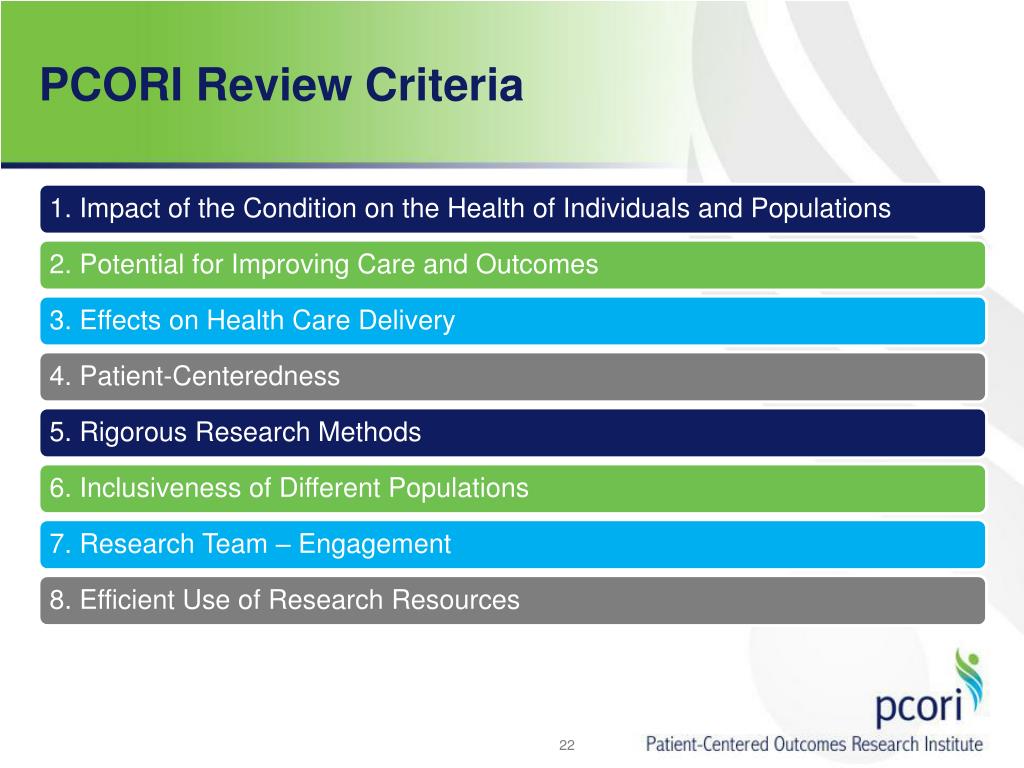Image resolution: width=1024 pixels, height=768 pixels.
Task: Select criterion 1 Impact of the Condition bar
Action: click(x=513, y=209)
